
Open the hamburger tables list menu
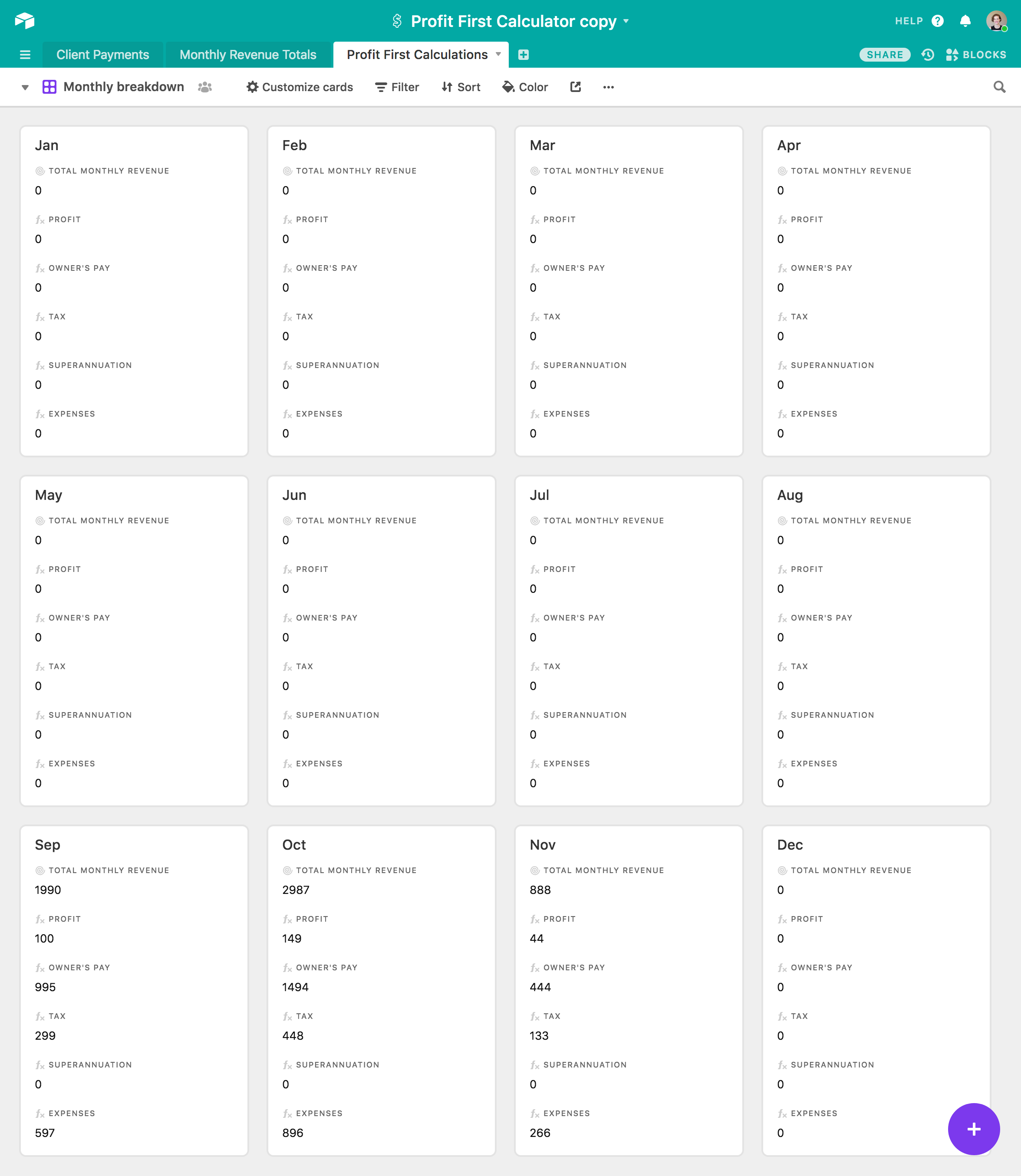point(24,55)
